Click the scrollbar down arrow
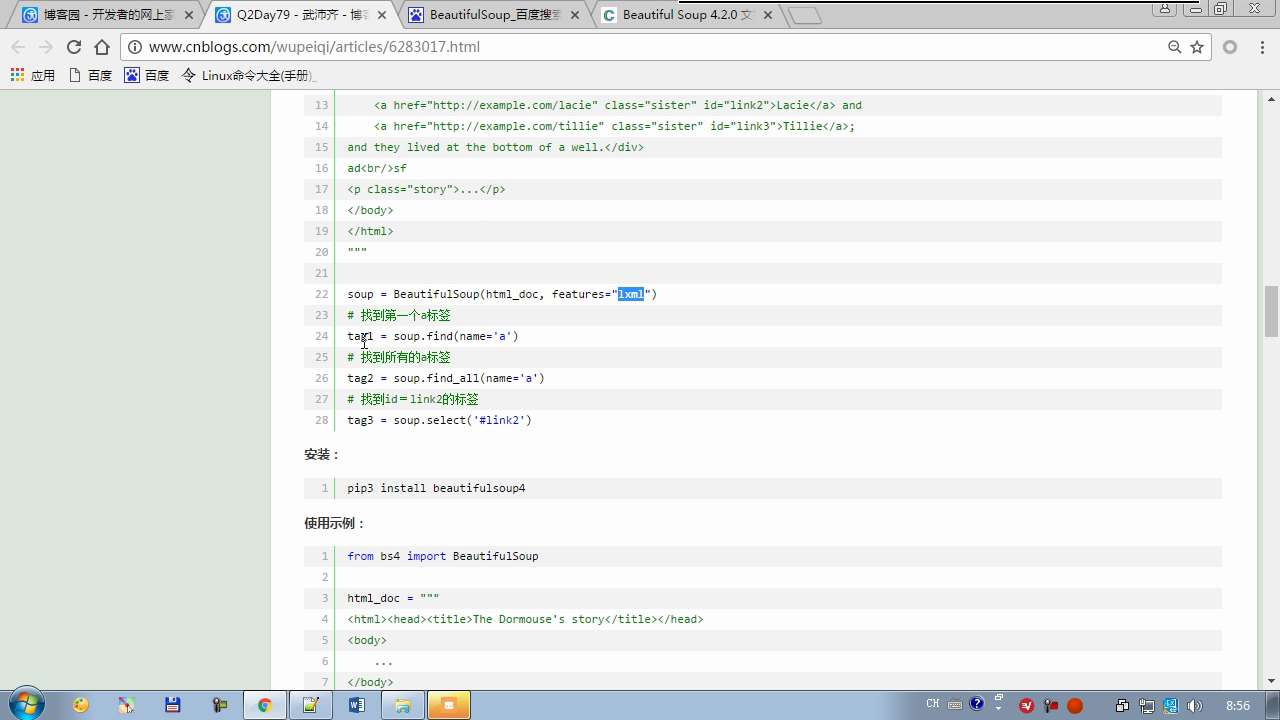Screen dimensions: 1280x720 [x=1271, y=680]
